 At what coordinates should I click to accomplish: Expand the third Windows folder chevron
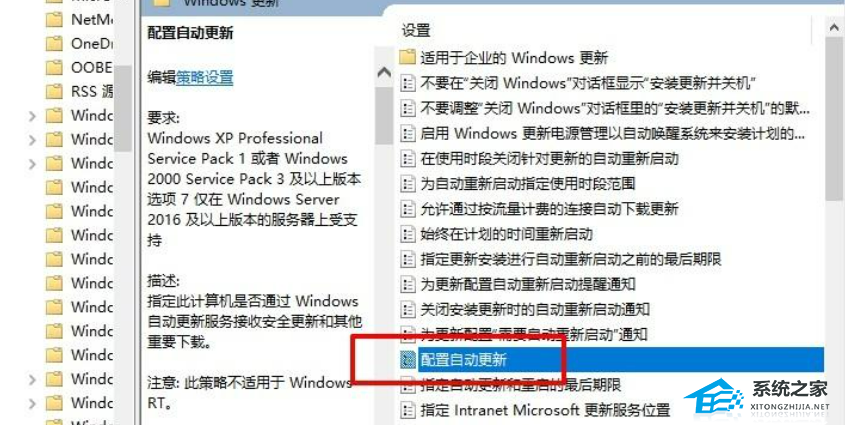pyautogui.click(x=32, y=163)
